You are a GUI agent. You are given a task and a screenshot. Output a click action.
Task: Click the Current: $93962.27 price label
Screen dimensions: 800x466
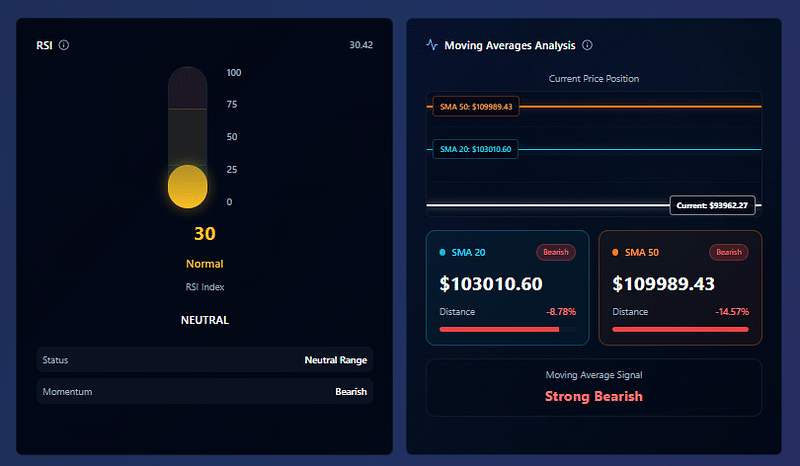712,205
